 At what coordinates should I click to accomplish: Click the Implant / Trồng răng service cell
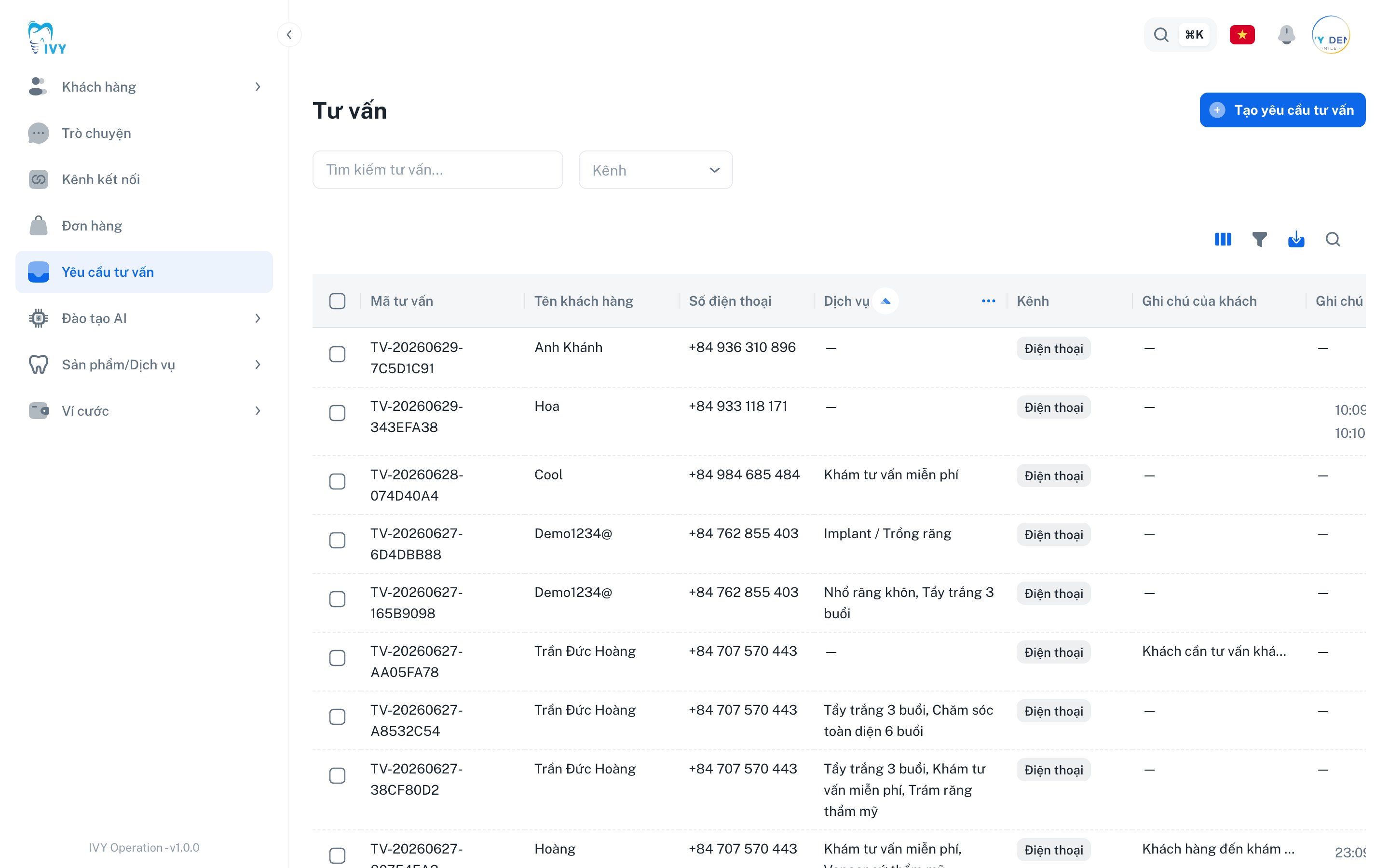tap(887, 533)
